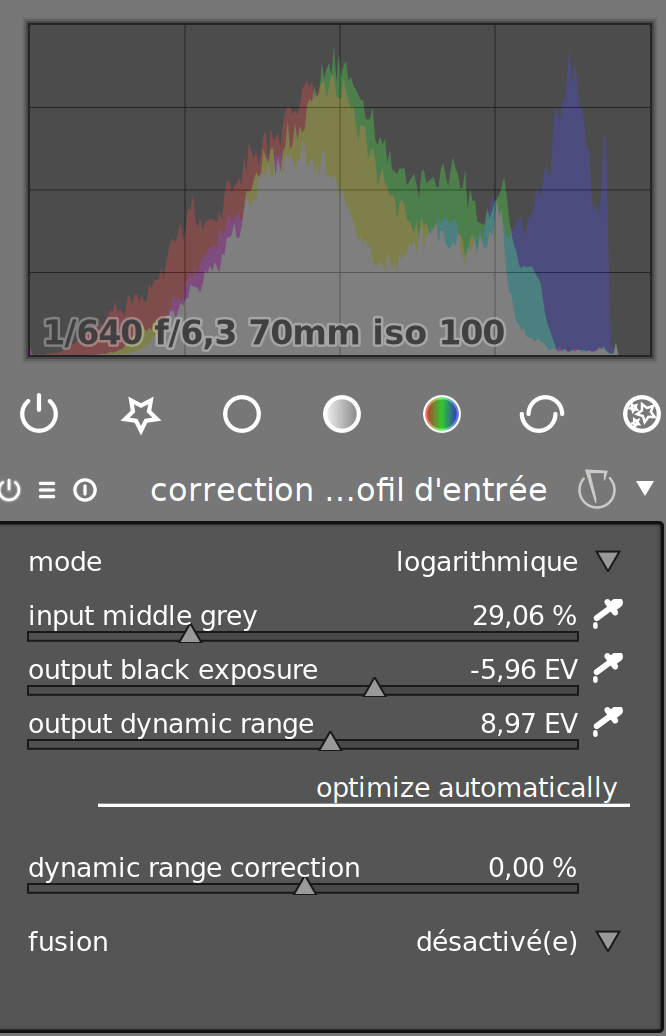
Task: Select tone group gradient circle icon
Action: (342, 414)
